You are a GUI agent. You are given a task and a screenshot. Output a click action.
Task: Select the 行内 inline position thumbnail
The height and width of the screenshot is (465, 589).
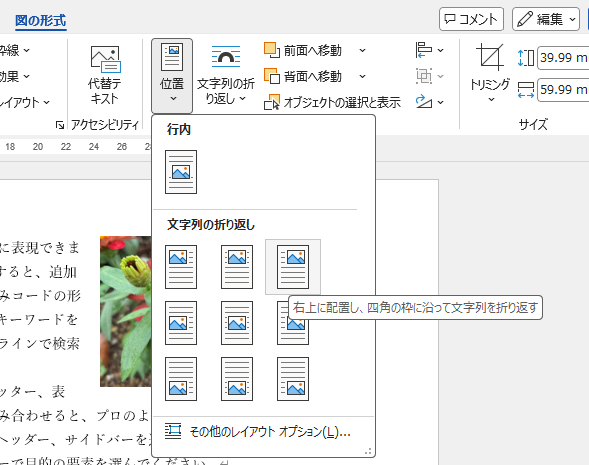[181, 172]
